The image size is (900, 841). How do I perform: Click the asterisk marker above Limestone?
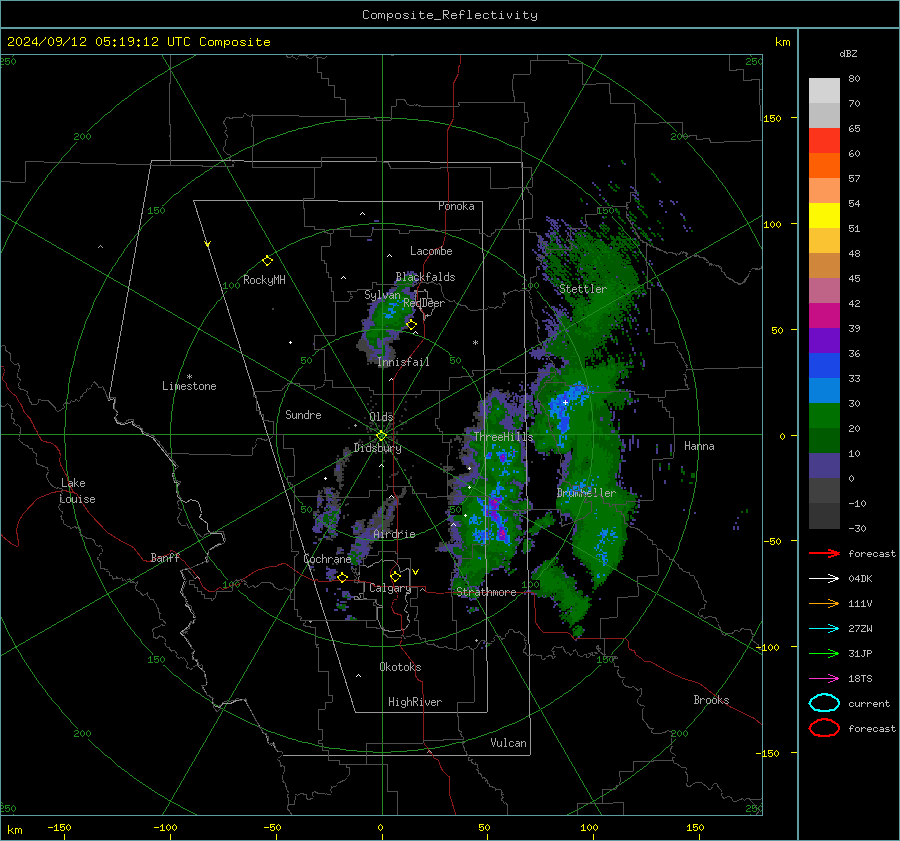pyautogui.click(x=189, y=377)
